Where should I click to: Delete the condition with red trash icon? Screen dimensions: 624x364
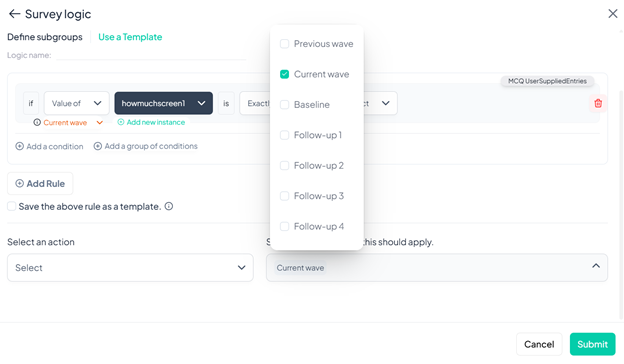tap(598, 103)
